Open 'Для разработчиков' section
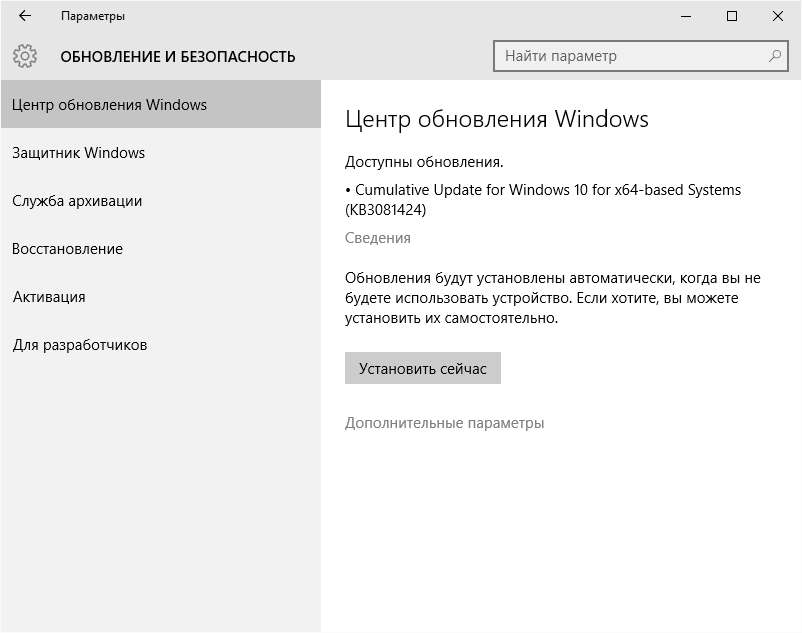Screen dimensions: 802x633 161,345
